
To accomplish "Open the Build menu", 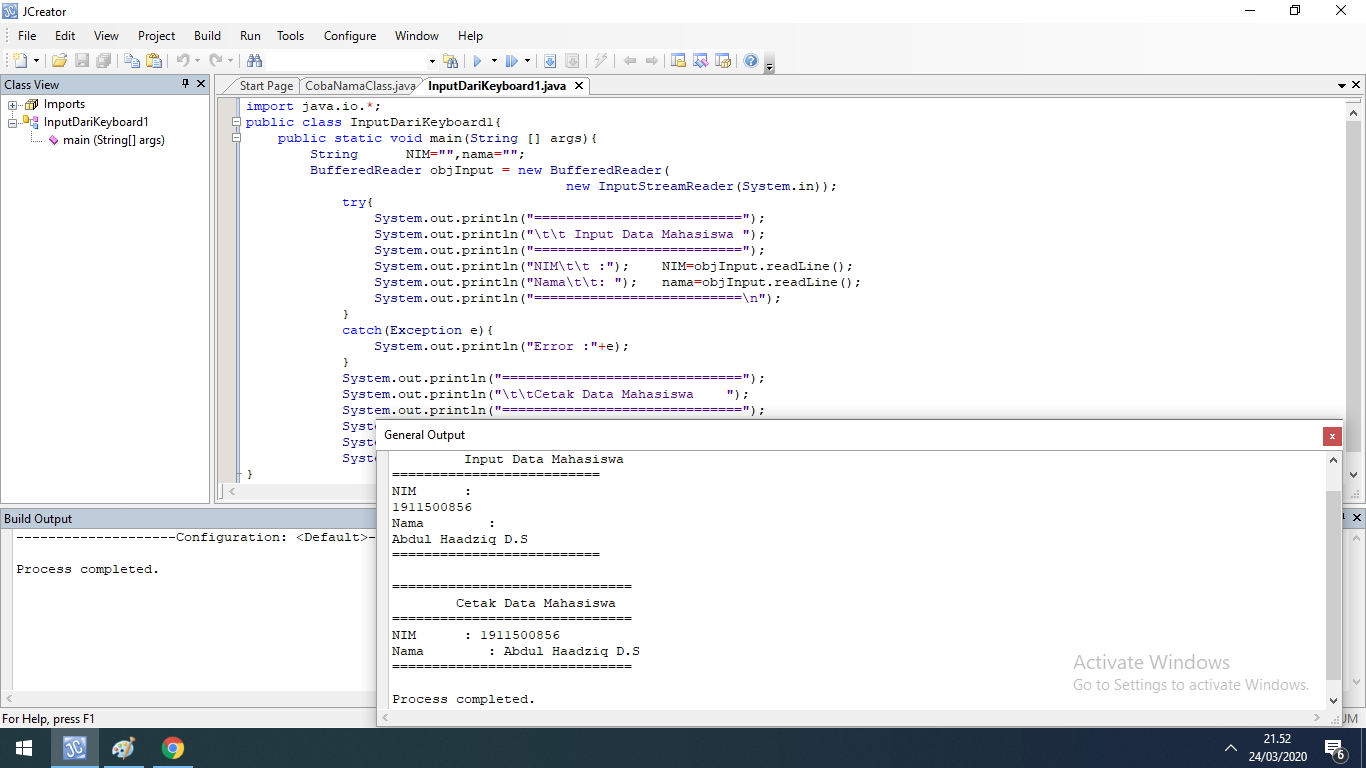I will point(207,36).
